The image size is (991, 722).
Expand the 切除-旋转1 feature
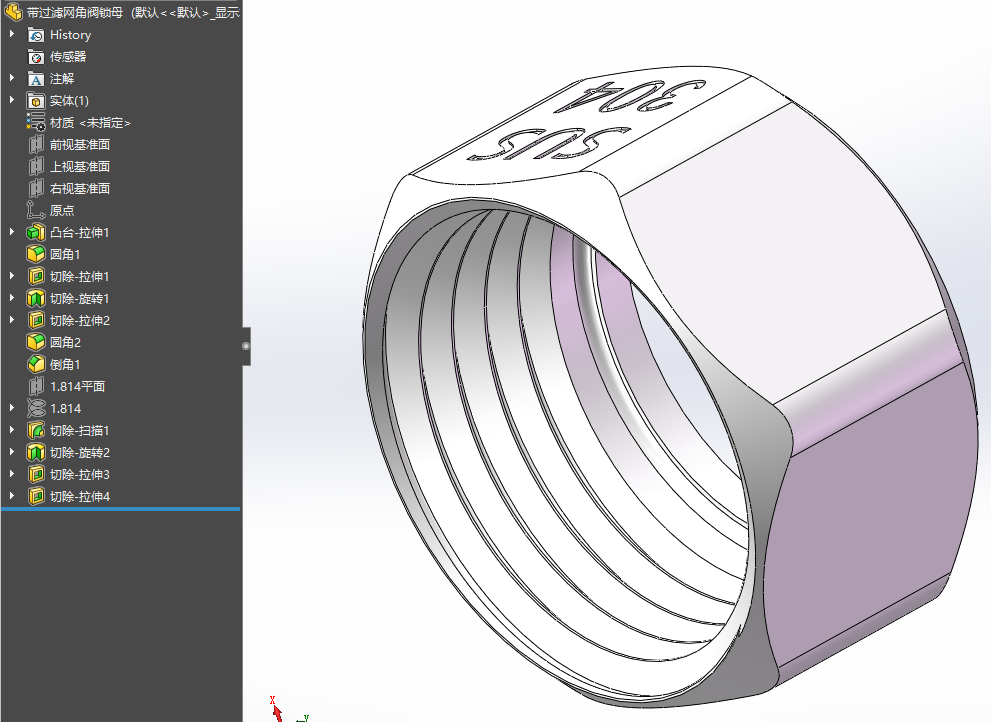point(11,298)
